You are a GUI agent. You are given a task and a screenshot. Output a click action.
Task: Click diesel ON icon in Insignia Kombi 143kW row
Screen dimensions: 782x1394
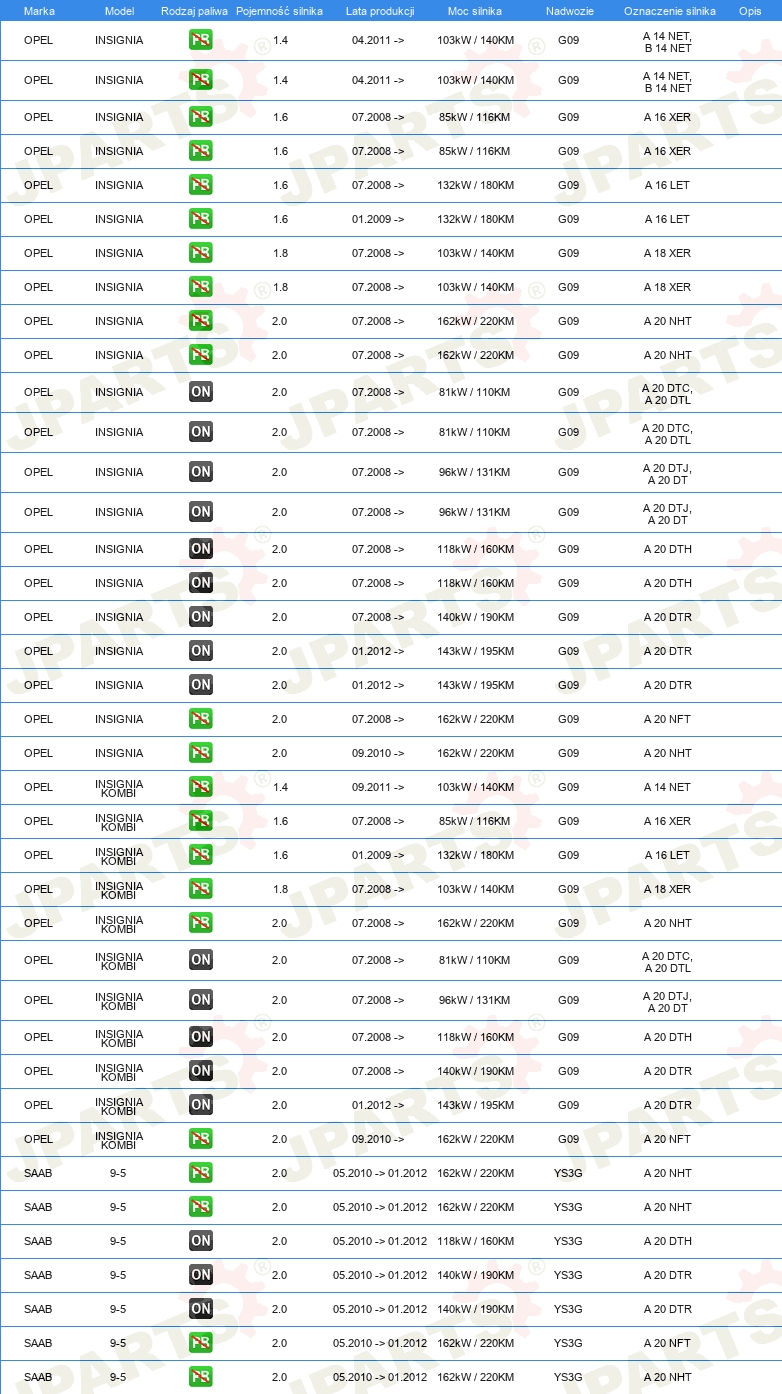tap(201, 1105)
